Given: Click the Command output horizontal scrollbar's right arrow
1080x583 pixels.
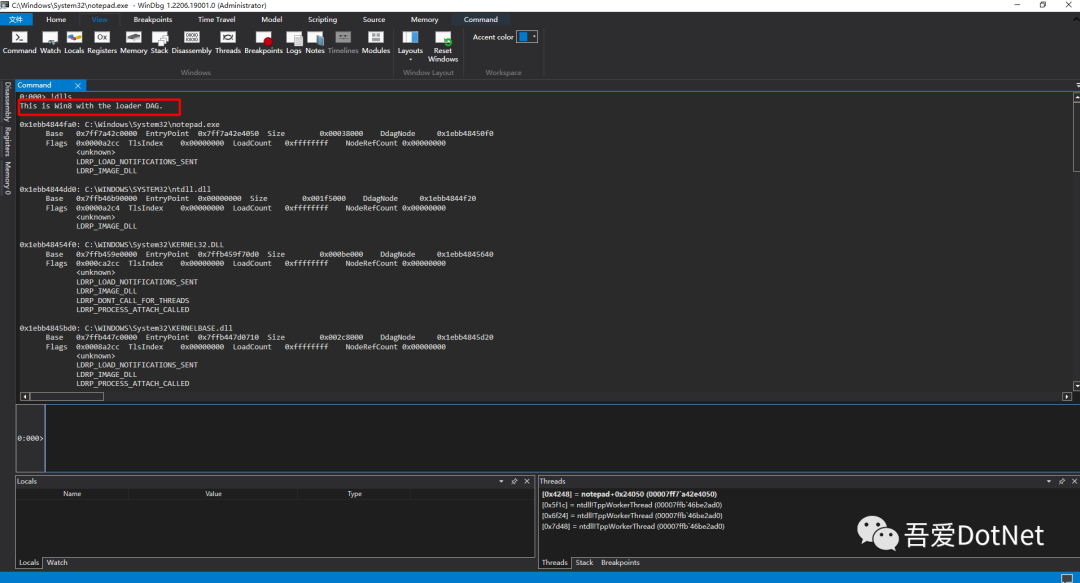Looking at the screenshot, I should tap(1067, 396).
